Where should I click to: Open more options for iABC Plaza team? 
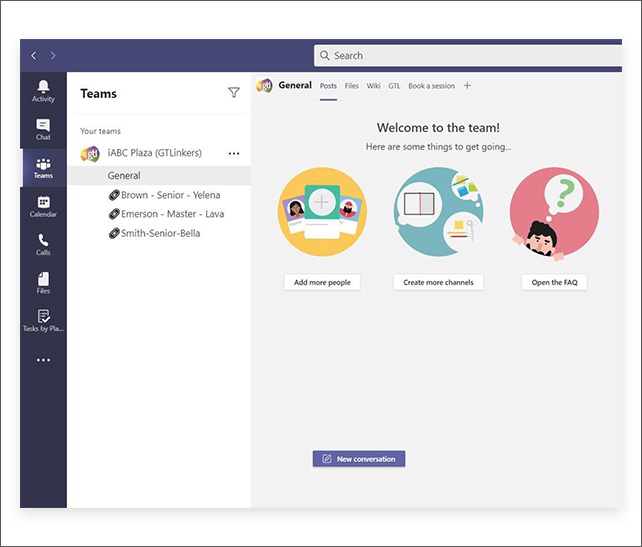click(234, 153)
